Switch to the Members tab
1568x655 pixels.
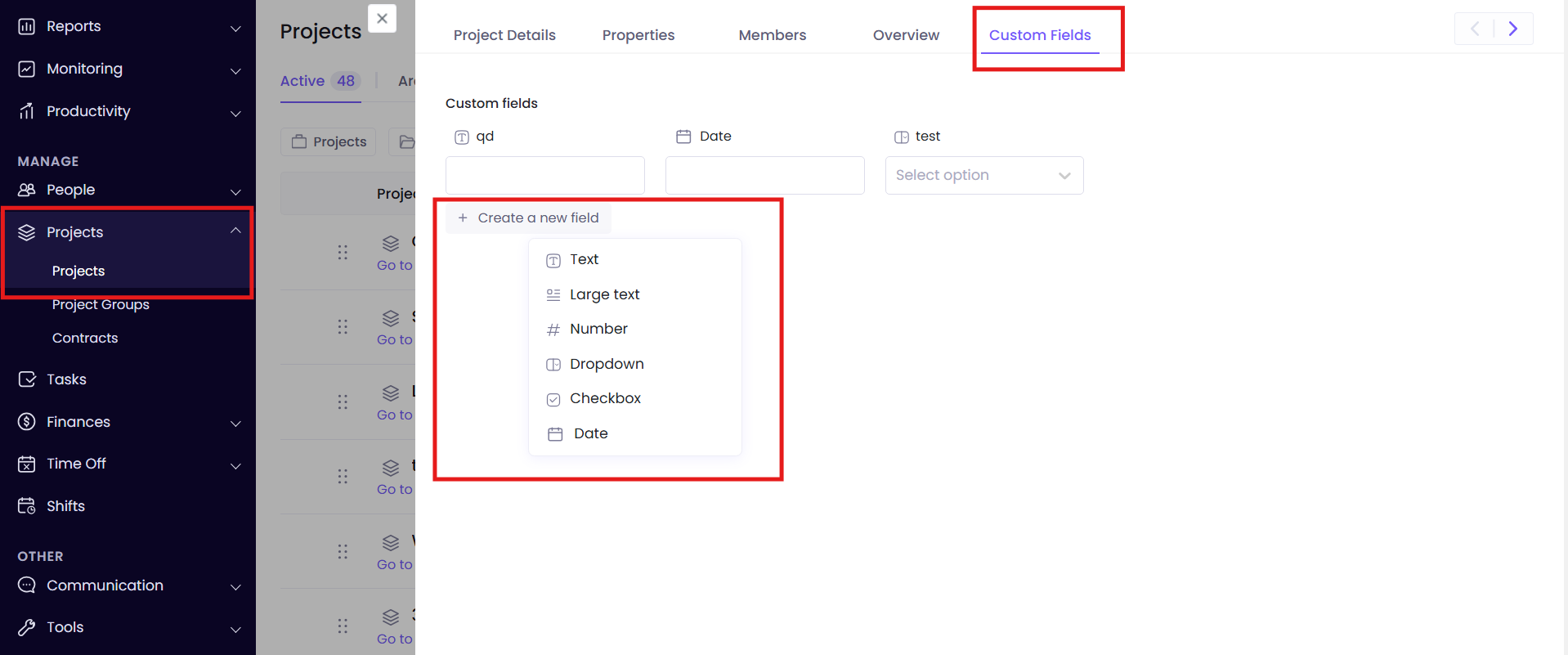(x=772, y=35)
